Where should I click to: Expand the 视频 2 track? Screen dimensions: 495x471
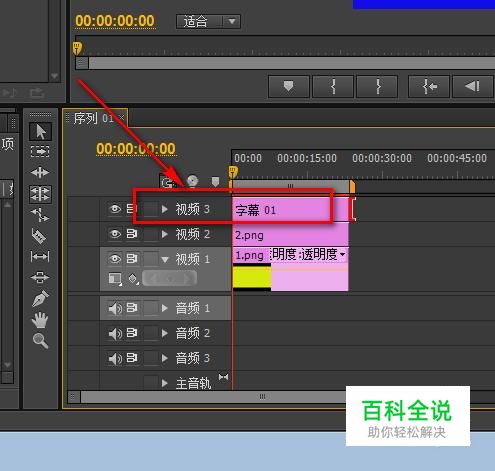[165, 234]
